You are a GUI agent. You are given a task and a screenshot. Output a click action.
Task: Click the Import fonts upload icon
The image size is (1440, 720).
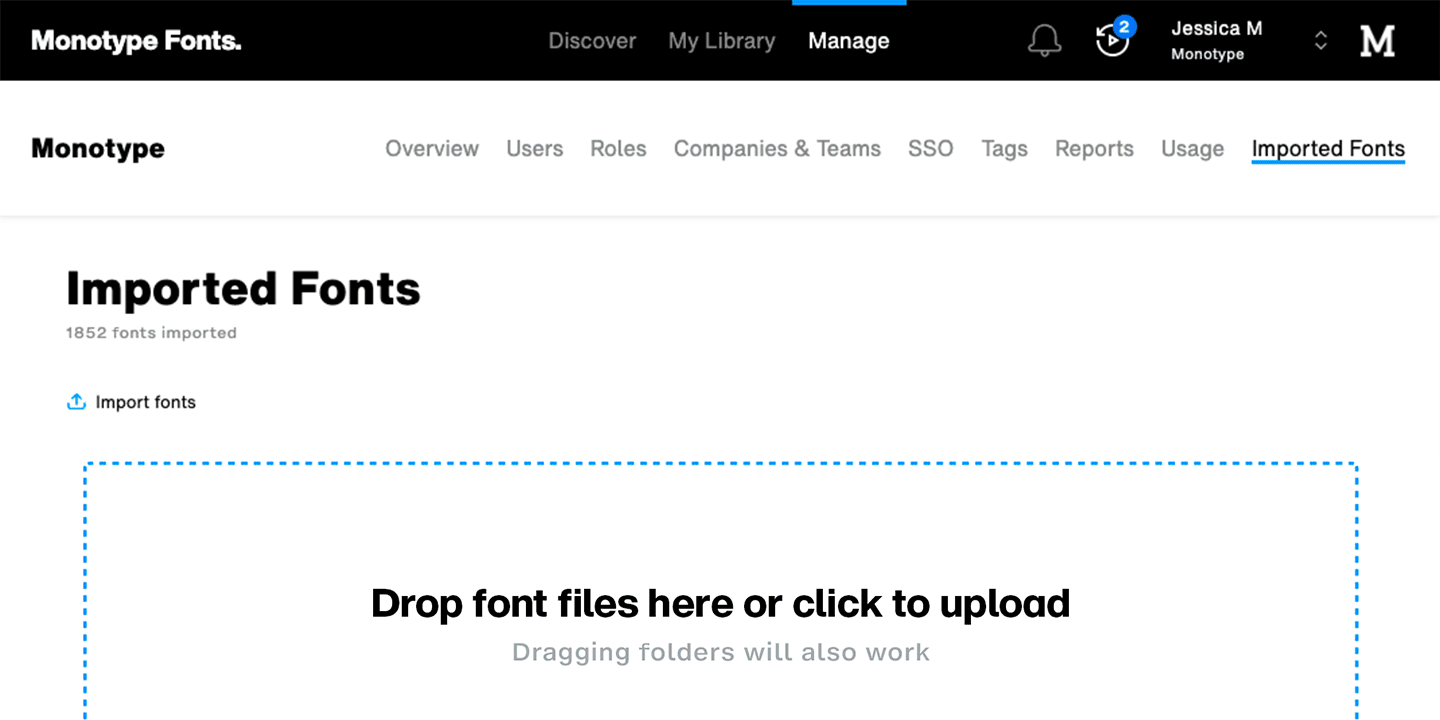point(76,402)
